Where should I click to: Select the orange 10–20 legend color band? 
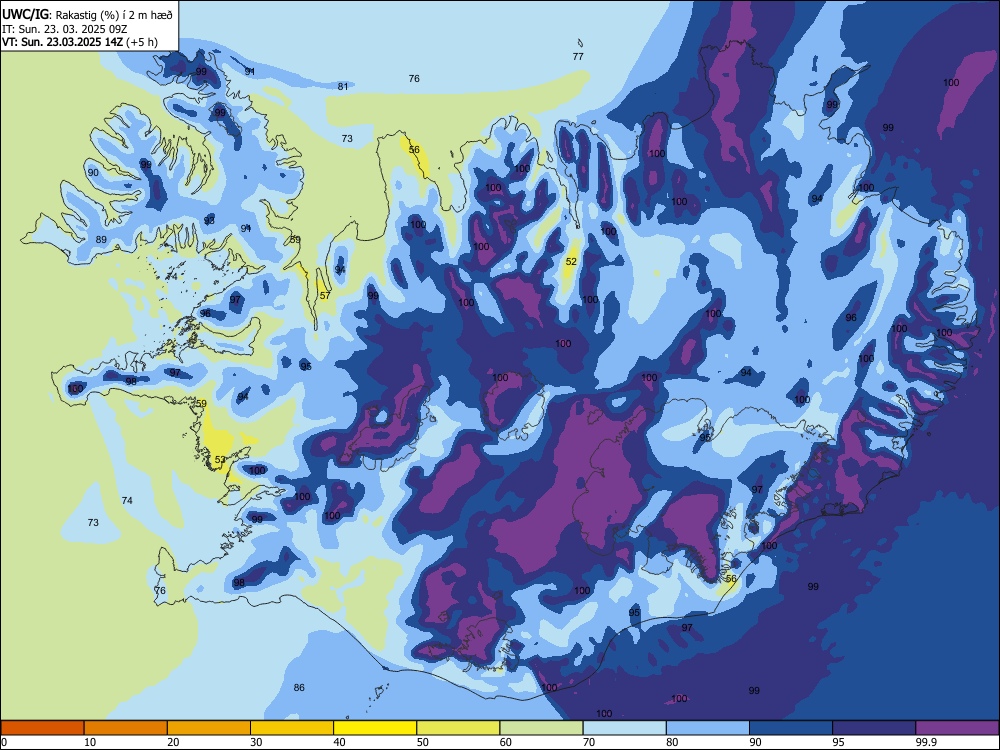126,728
